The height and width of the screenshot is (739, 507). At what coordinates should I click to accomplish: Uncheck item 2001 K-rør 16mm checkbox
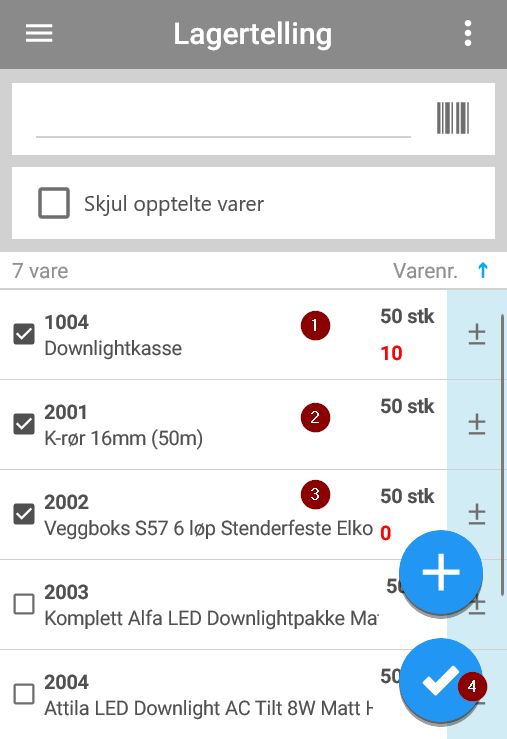pyautogui.click(x=24, y=424)
